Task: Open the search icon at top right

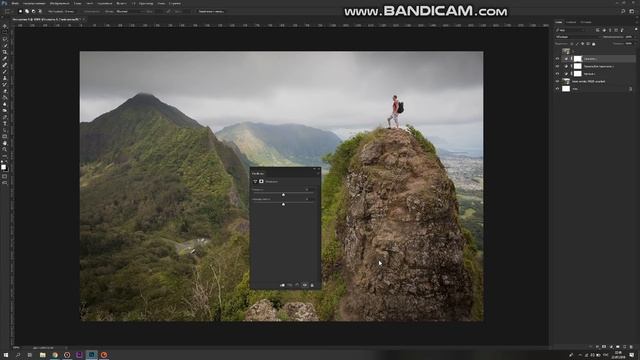Action: pyautogui.click(x=623, y=11)
